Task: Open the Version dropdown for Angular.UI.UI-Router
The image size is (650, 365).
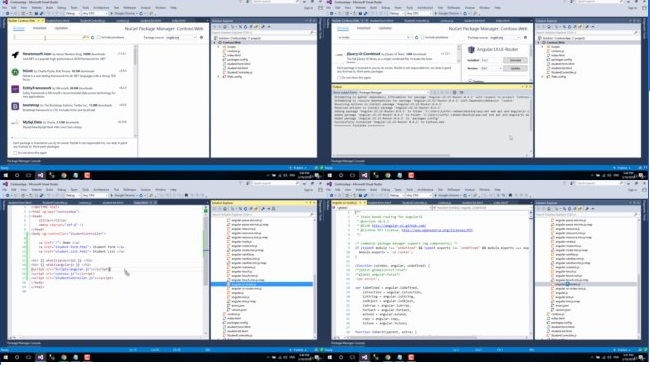Action: click(491, 68)
